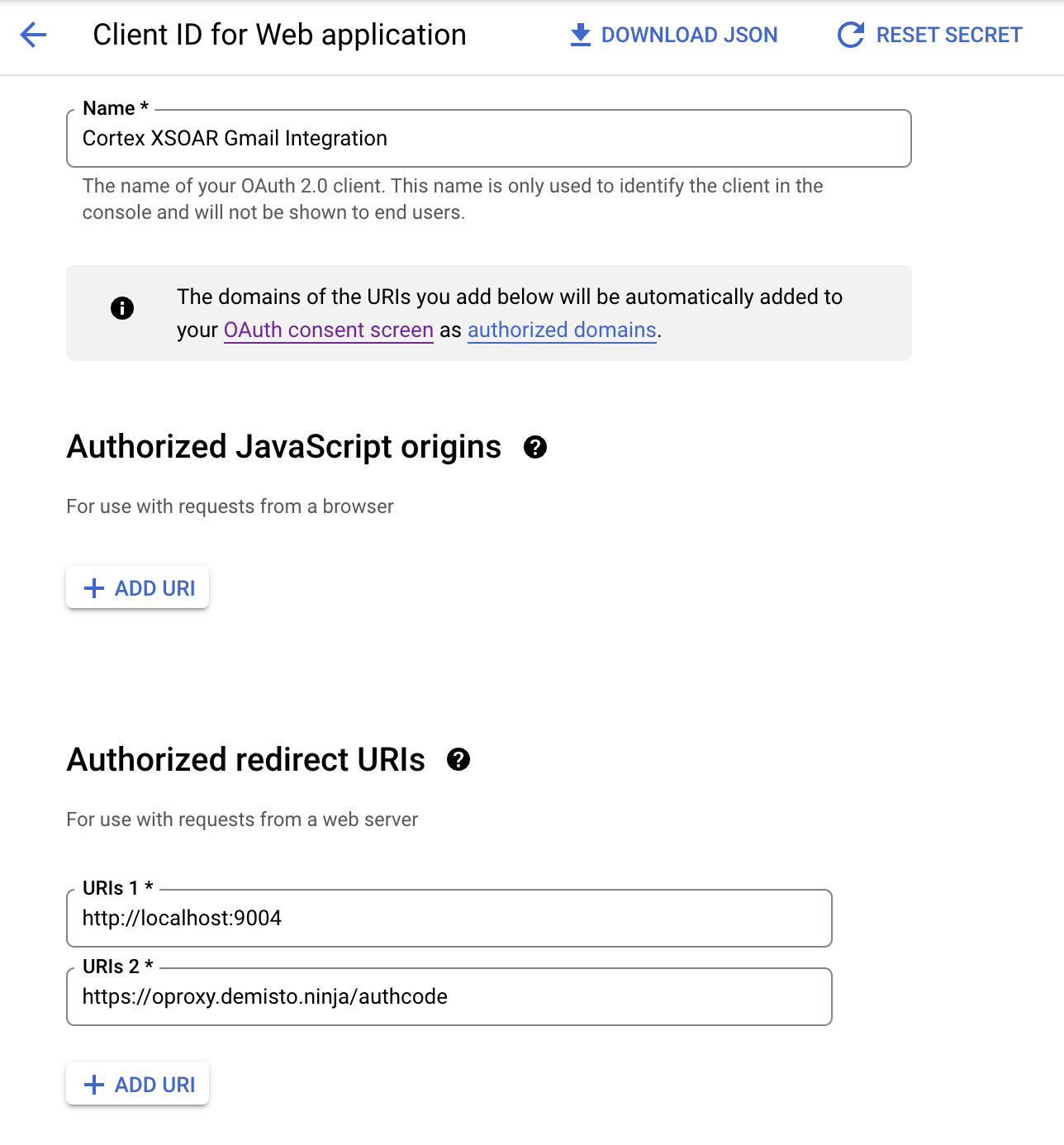Click the info icon in the domains notice
Viewport: 1064px width, 1145px height.
pos(121,309)
